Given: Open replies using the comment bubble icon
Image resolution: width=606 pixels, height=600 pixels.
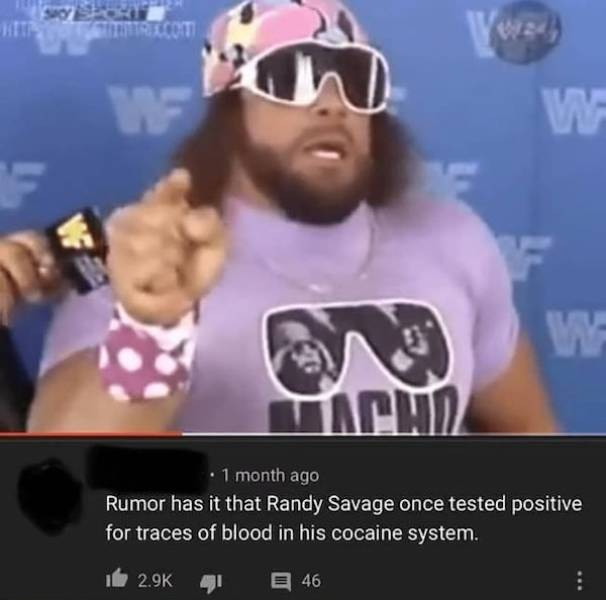Looking at the screenshot, I should click(281, 582).
